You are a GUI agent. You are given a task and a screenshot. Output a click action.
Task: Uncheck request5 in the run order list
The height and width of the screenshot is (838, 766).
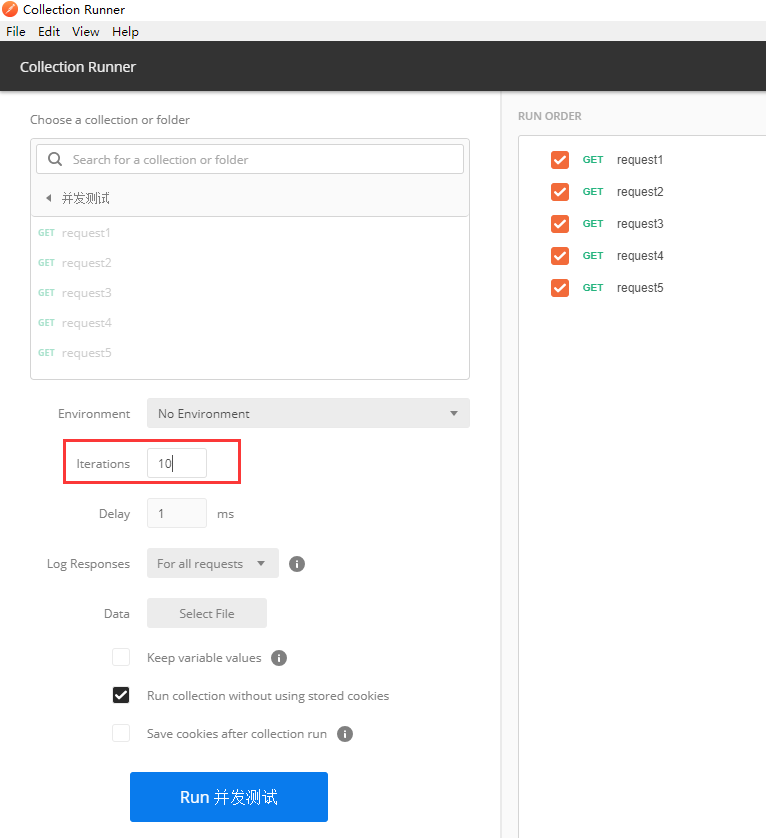[x=560, y=288]
